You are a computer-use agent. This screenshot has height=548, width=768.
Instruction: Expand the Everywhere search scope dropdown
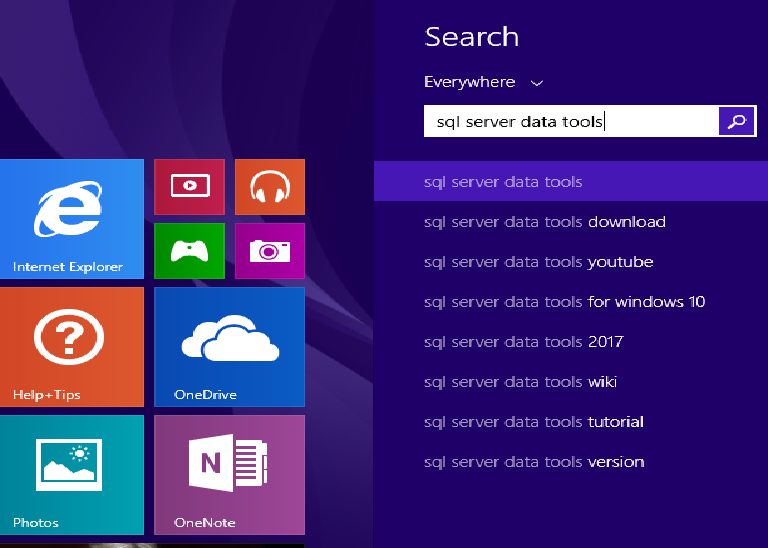[x=484, y=82]
